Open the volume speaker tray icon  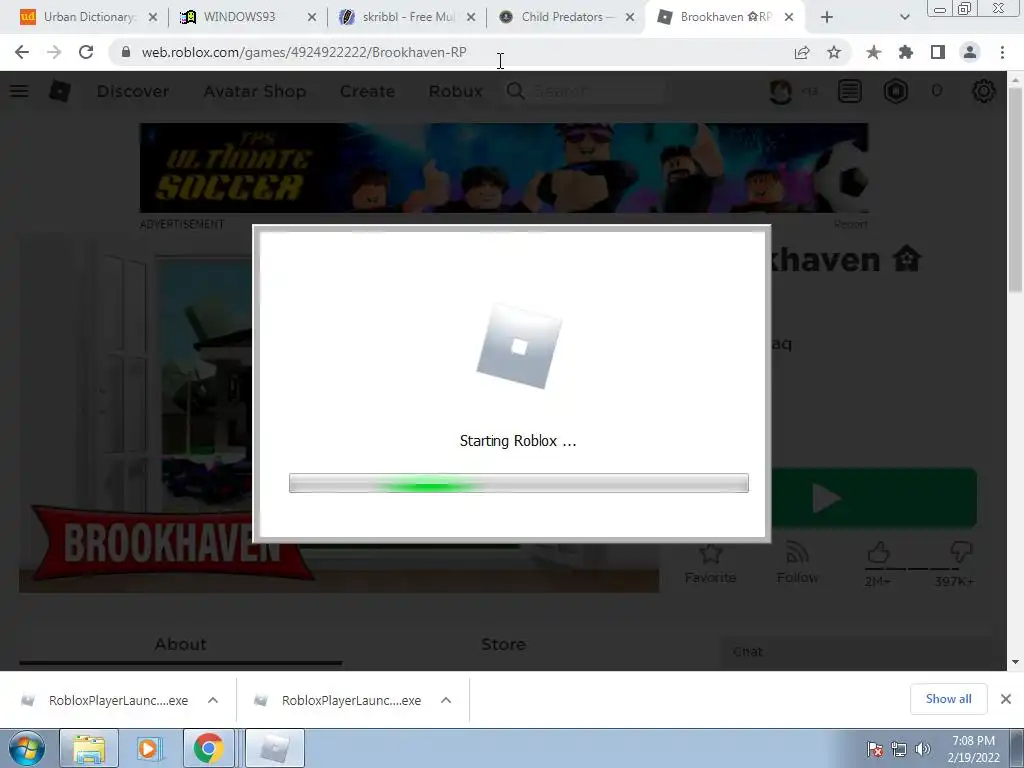[x=922, y=749]
